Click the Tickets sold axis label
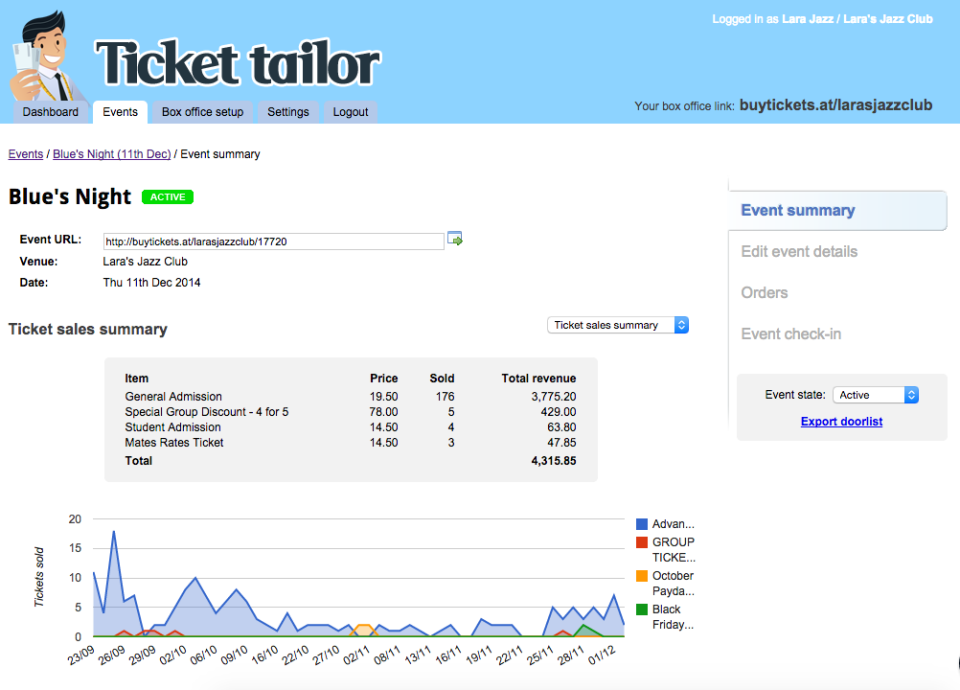960x690 pixels. [39, 577]
